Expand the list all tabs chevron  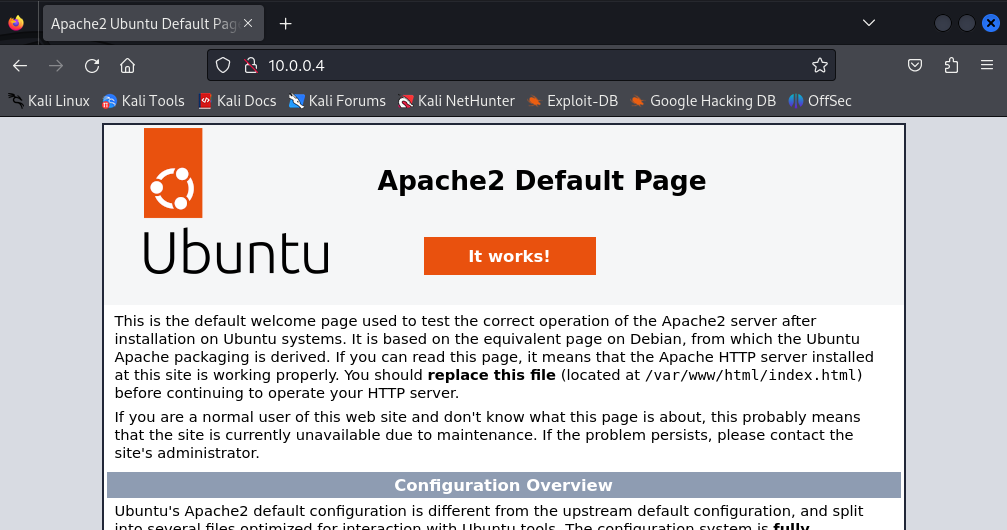[x=869, y=23]
